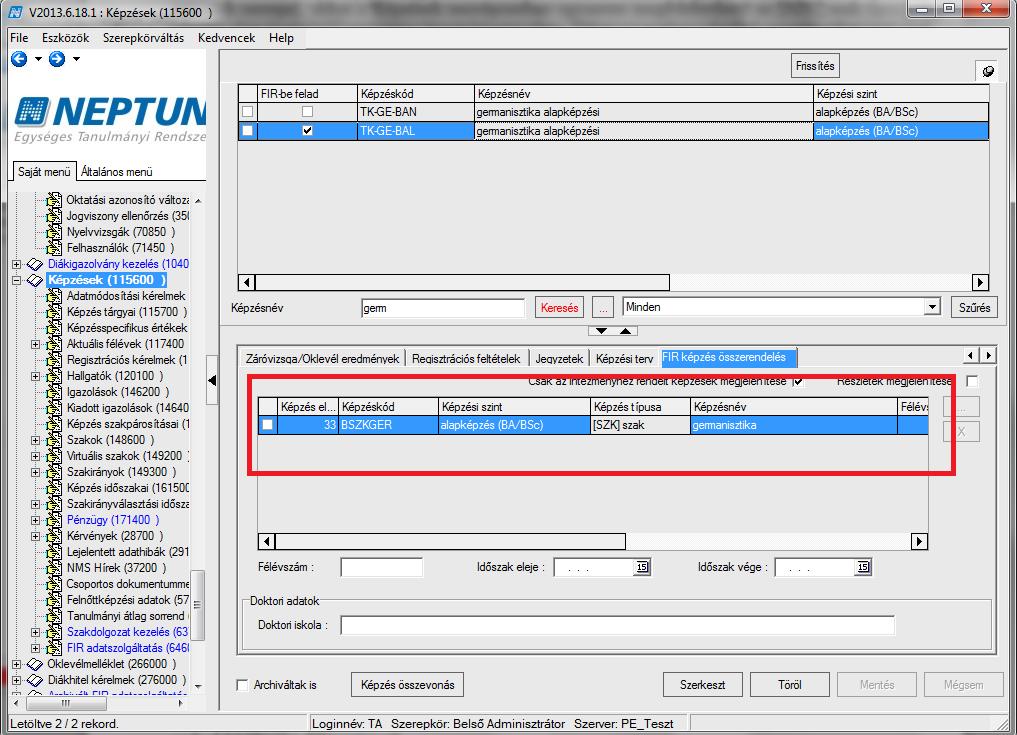
Task: Click the Frissítés button
Action: 815,66
